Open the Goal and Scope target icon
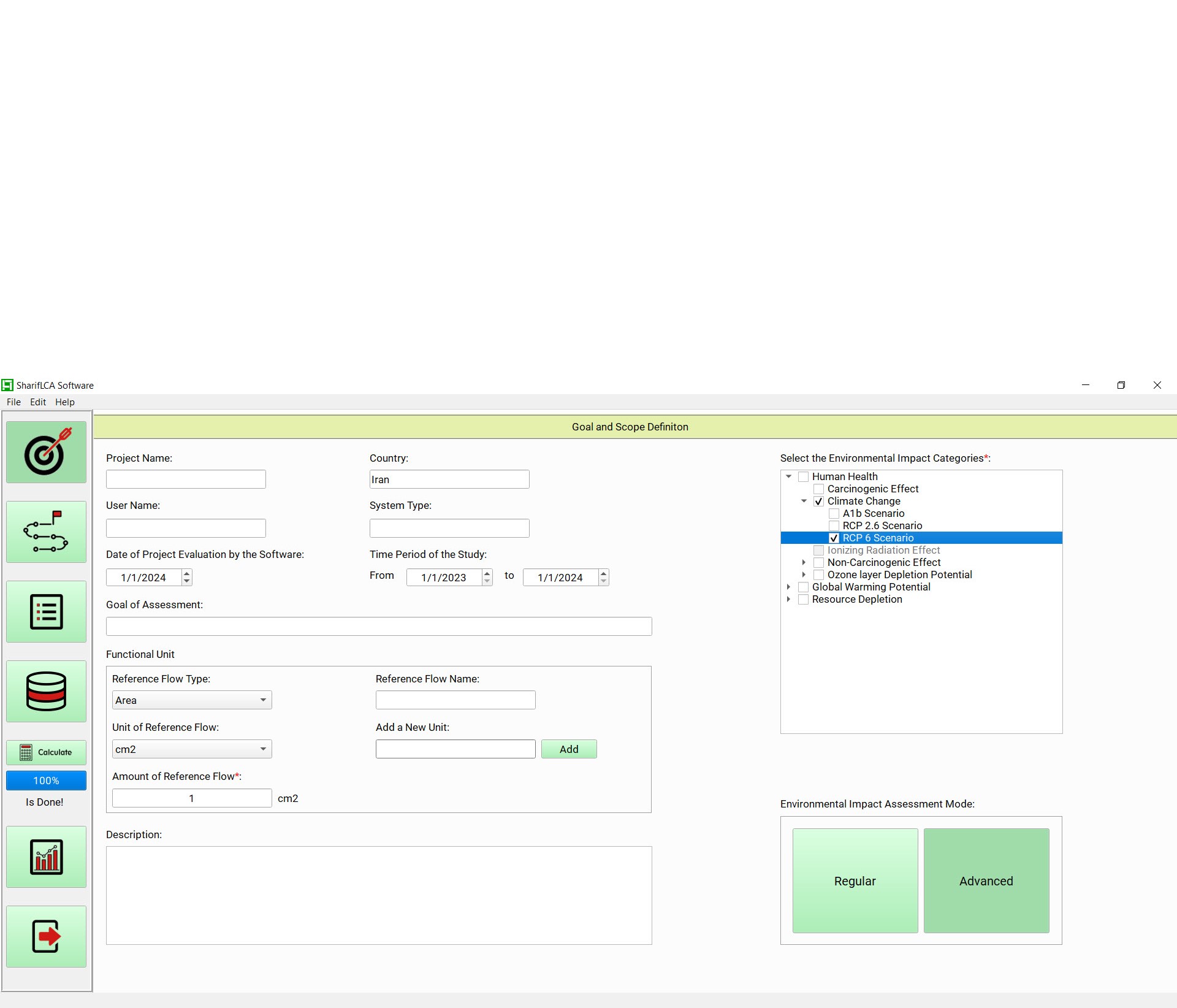The height and width of the screenshot is (1008, 1177). click(x=46, y=452)
